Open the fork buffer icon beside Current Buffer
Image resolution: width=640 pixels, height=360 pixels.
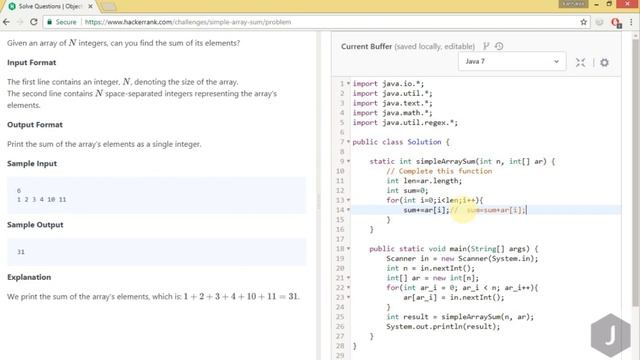486,46
